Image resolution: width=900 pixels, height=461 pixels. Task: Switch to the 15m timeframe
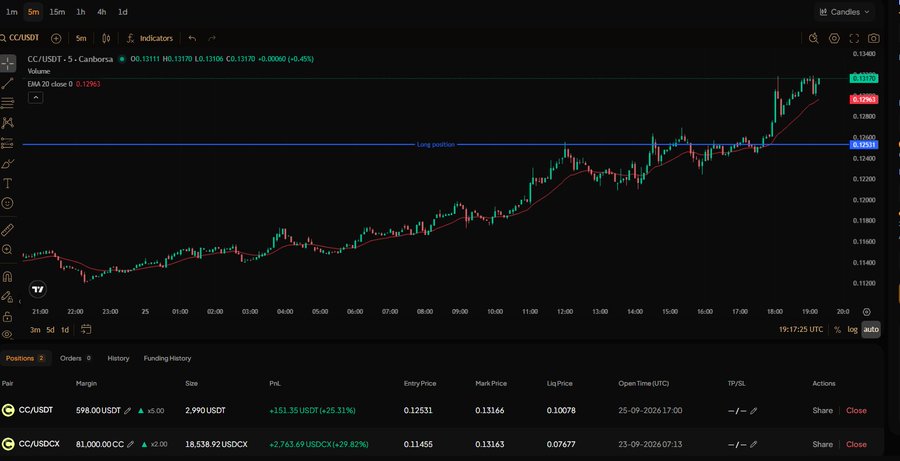click(57, 12)
